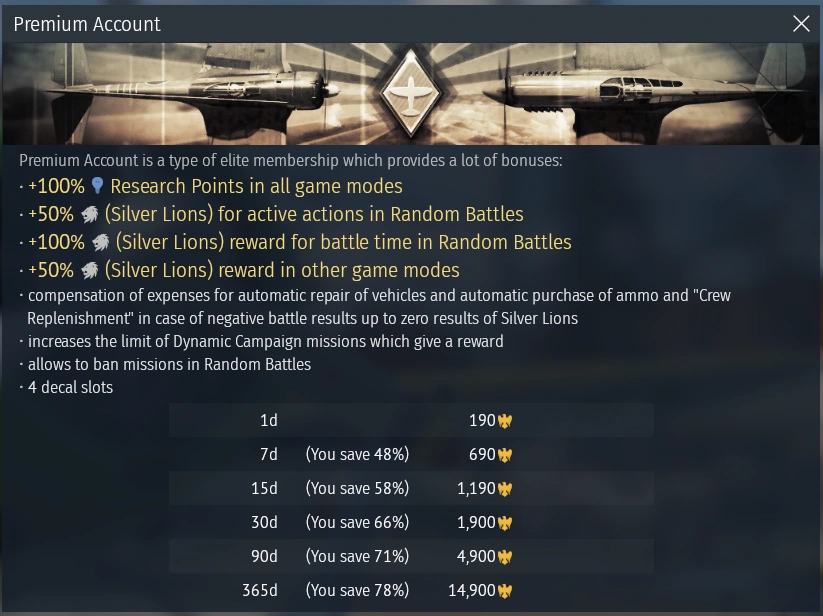Click the Golden Eagle icon beside 1,190

(505, 489)
